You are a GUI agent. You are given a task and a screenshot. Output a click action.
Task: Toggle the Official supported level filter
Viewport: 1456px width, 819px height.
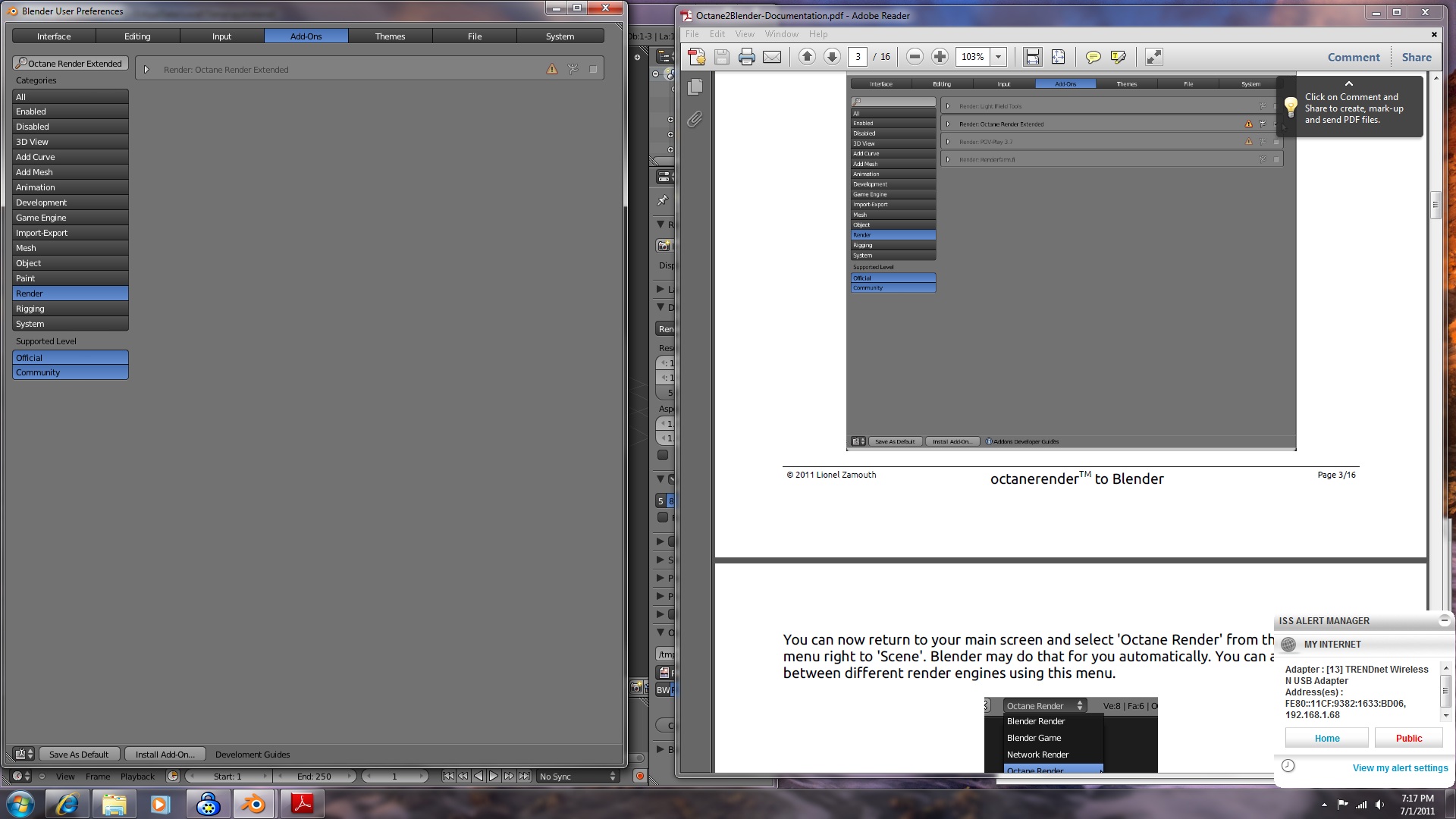pyautogui.click(x=71, y=358)
